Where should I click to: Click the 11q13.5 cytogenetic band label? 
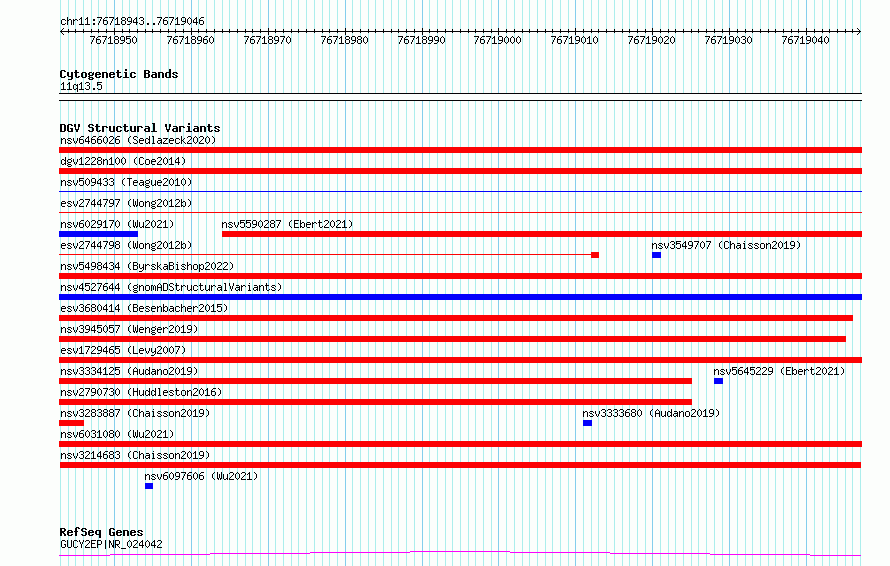click(81, 86)
